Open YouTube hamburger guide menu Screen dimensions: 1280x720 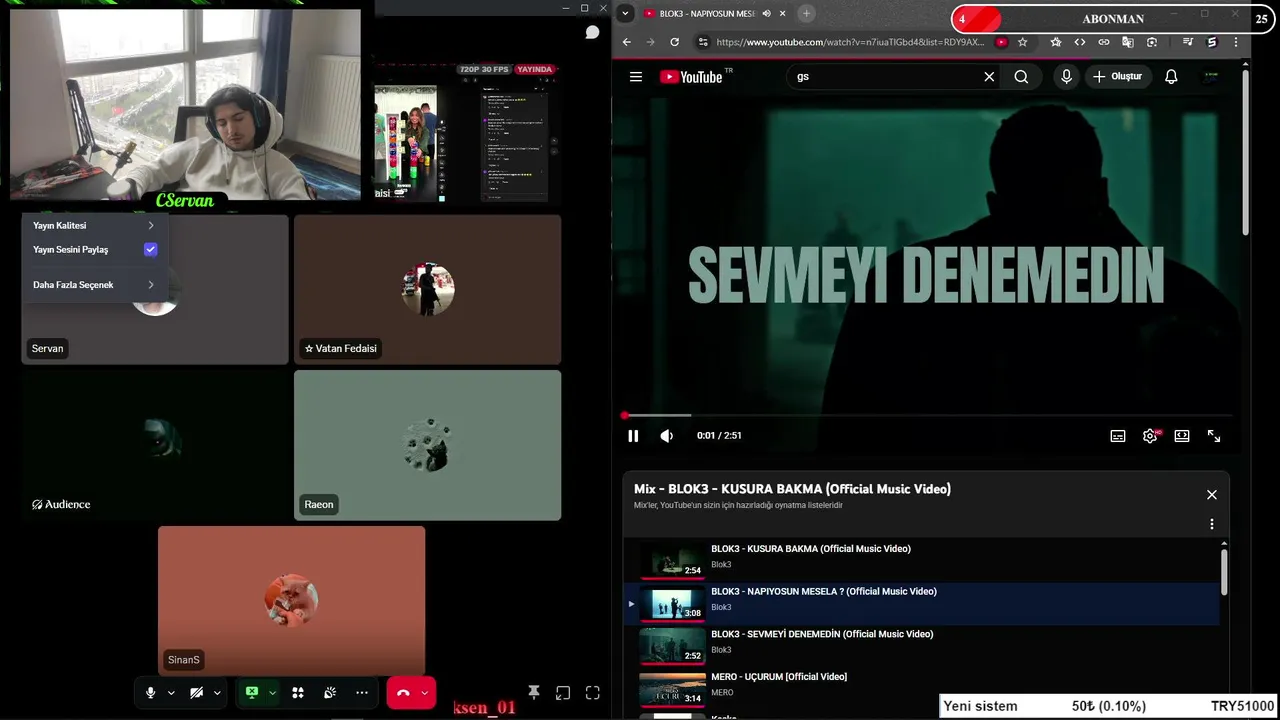point(635,76)
